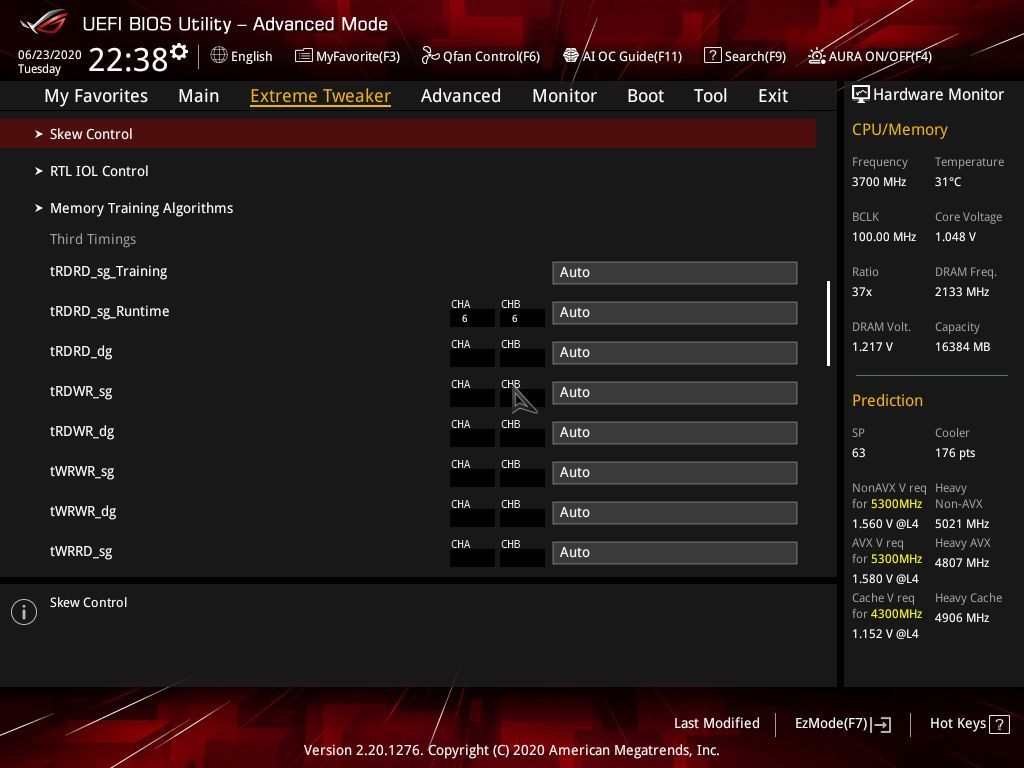This screenshot has height=768, width=1024.
Task: Select the Extreme Tweaker tab
Action: tap(321, 96)
